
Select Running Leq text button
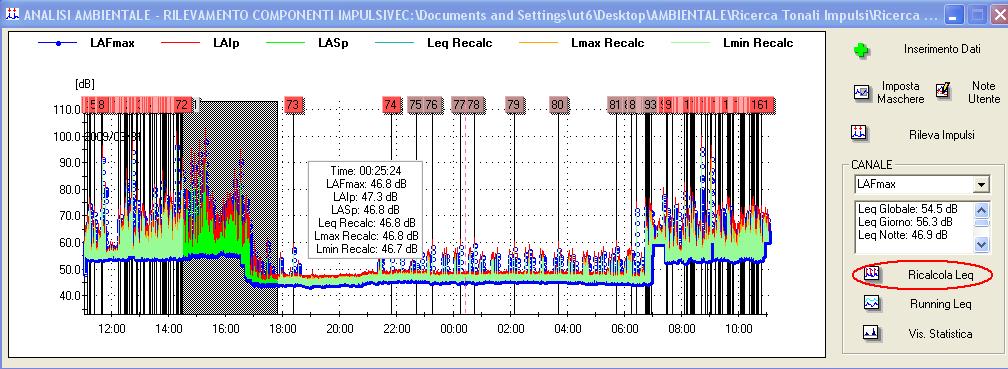point(940,304)
